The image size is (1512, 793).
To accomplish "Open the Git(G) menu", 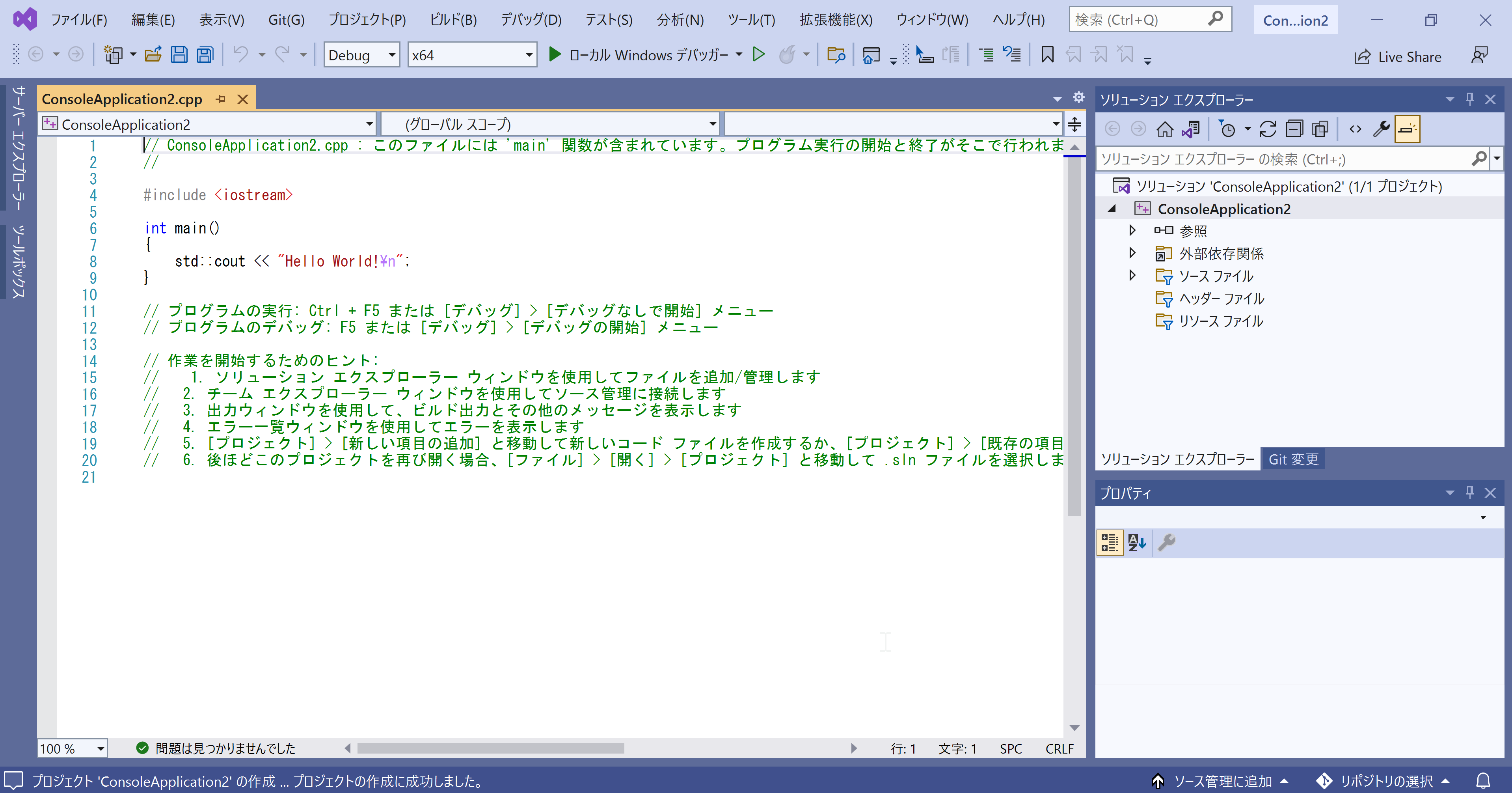I will 287,20.
